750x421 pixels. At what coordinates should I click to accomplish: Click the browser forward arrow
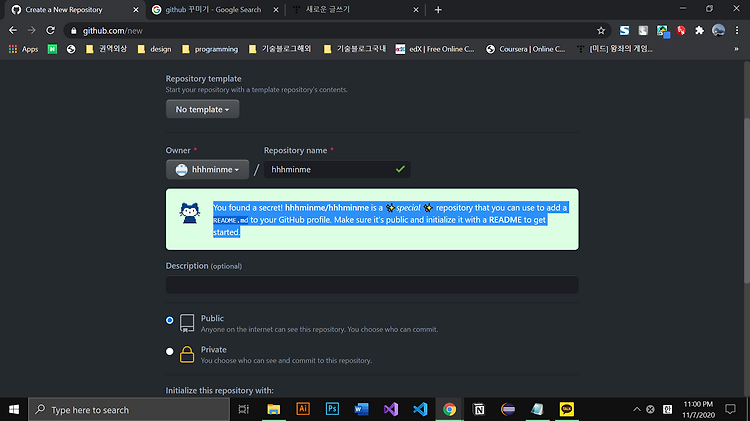click(x=32, y=30)
